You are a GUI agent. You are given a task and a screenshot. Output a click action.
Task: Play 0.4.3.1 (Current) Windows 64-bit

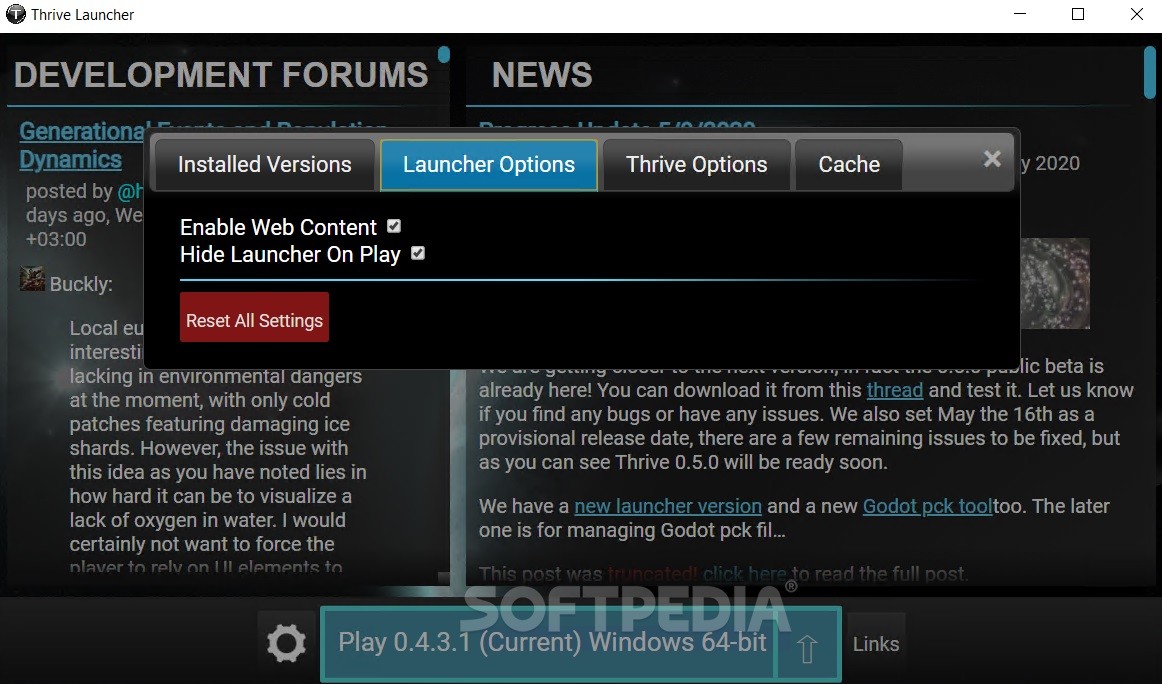pos(550,643)
